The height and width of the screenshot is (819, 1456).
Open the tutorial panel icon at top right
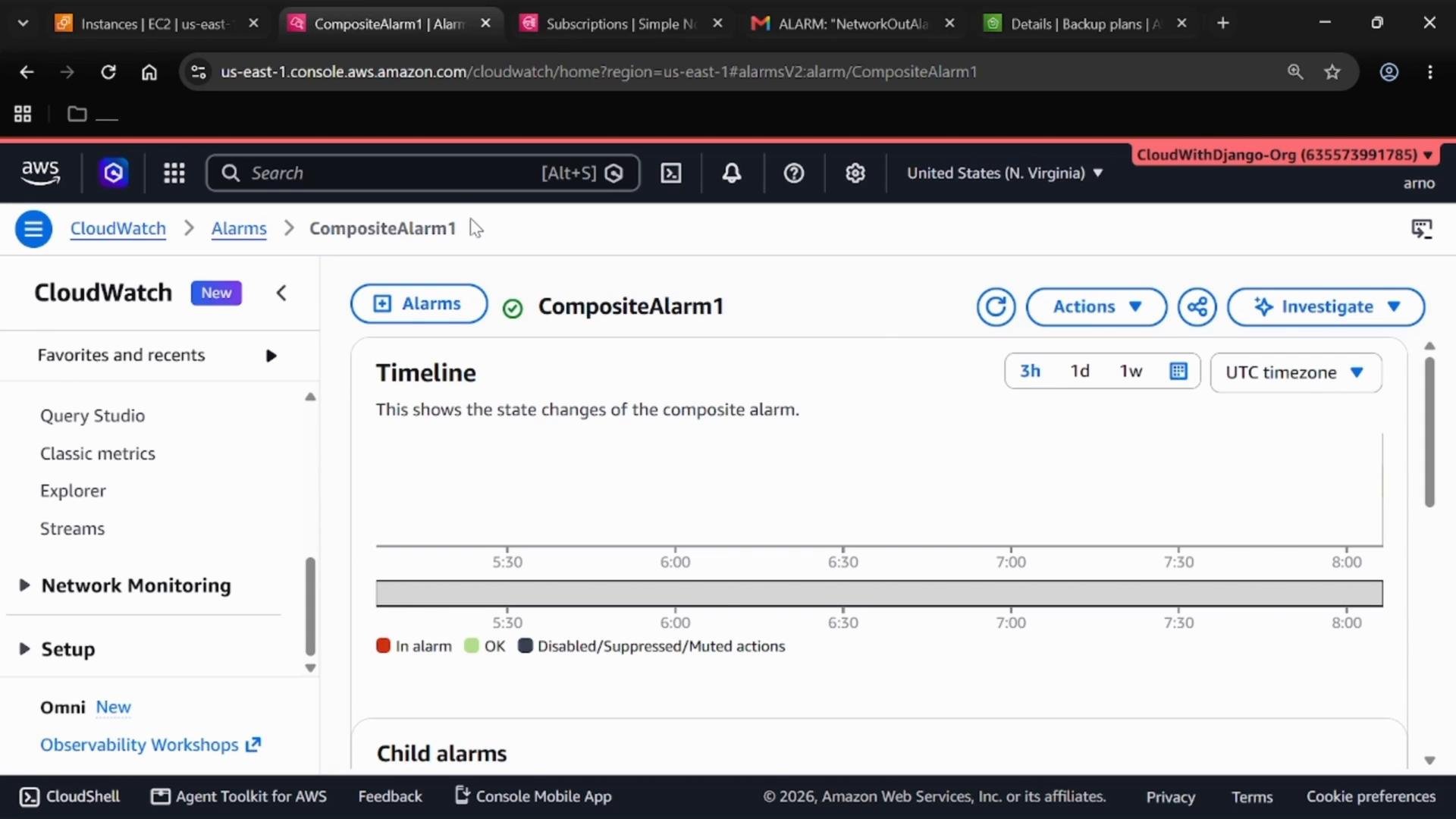pyautogui.click(x=1422, y=228)
